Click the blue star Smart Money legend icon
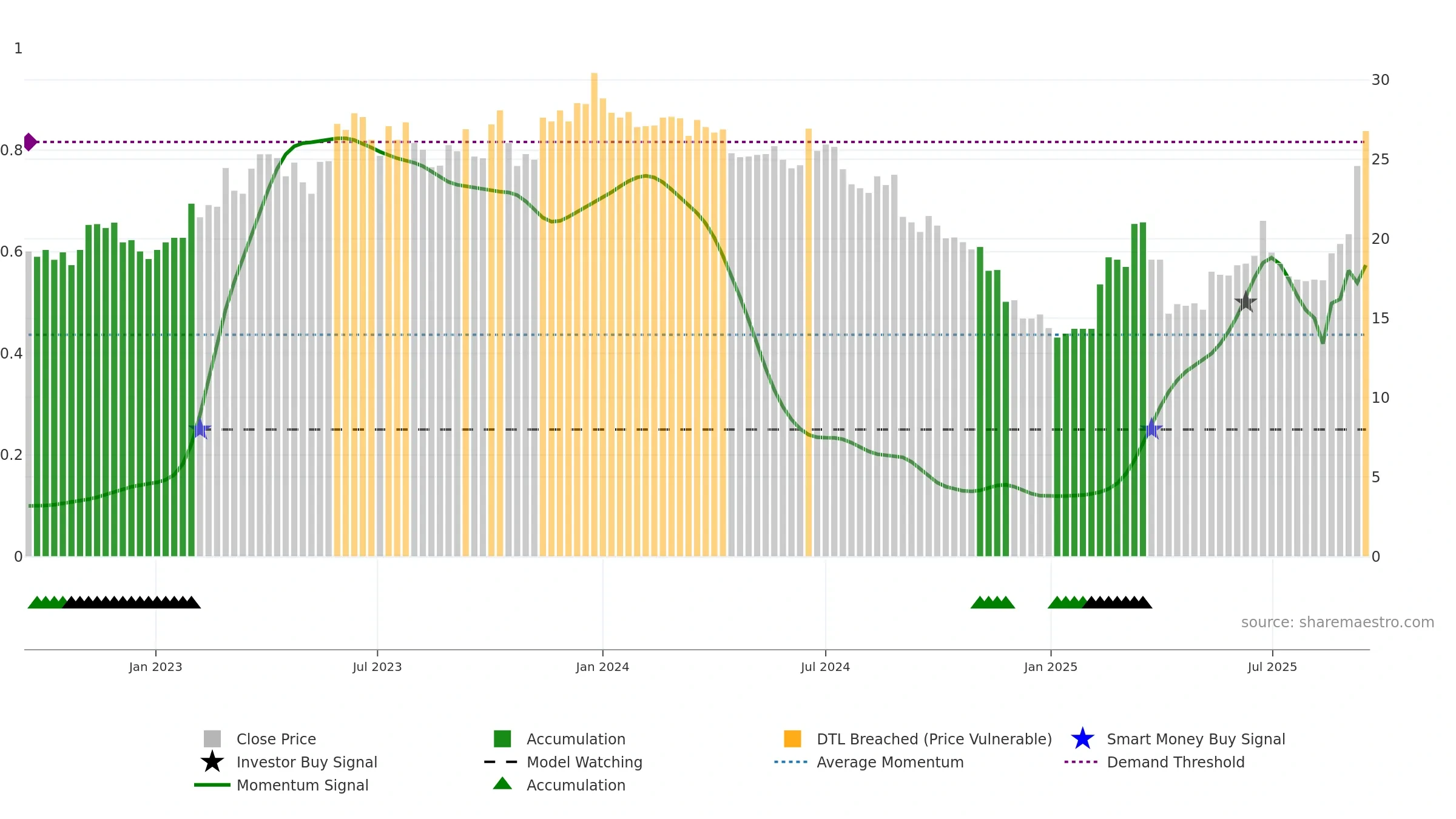The height and width of the screenshot is (819, 1456). pos(1082,738)
